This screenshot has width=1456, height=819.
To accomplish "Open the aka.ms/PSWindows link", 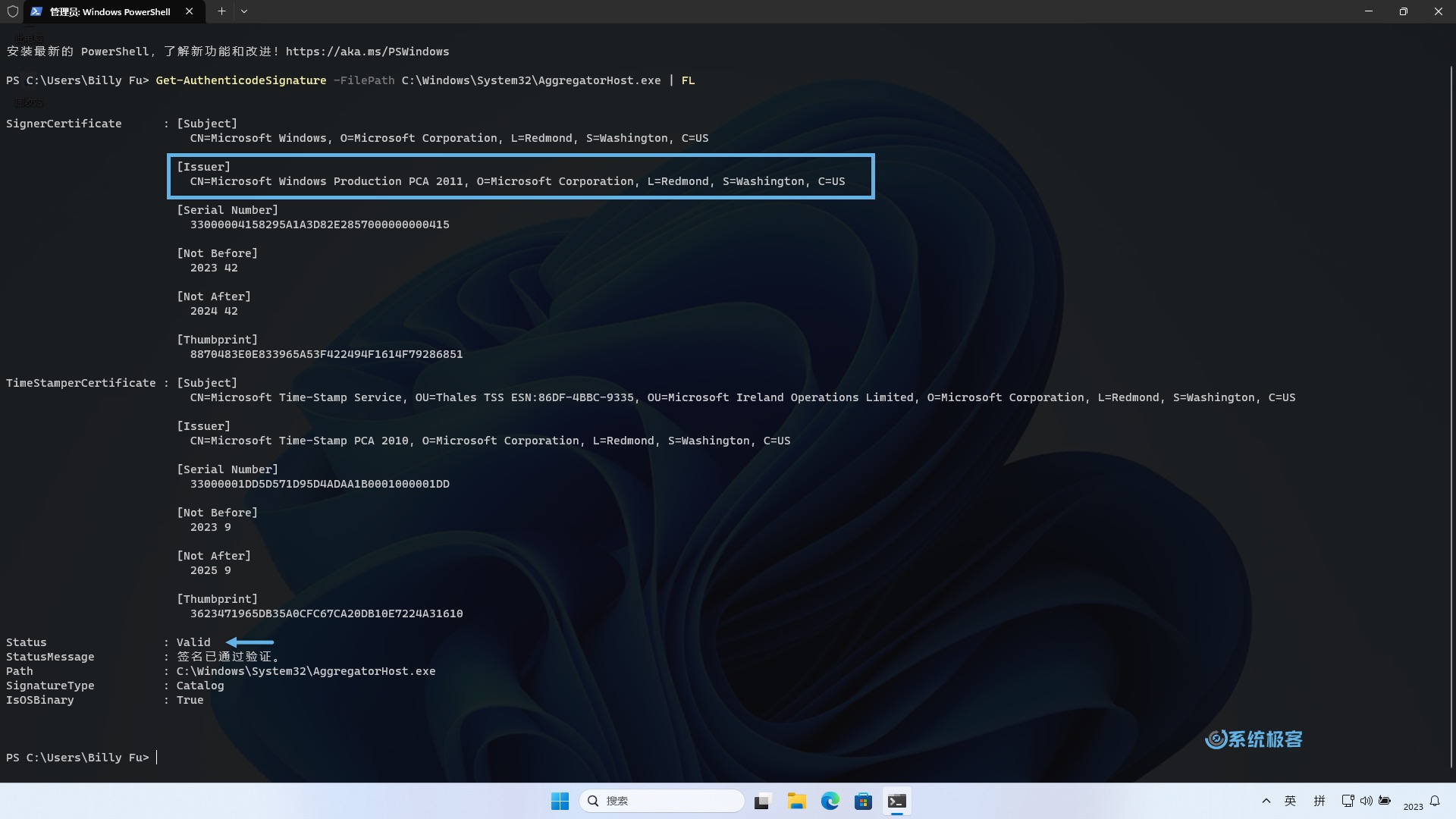I will (x=367, y=52).
